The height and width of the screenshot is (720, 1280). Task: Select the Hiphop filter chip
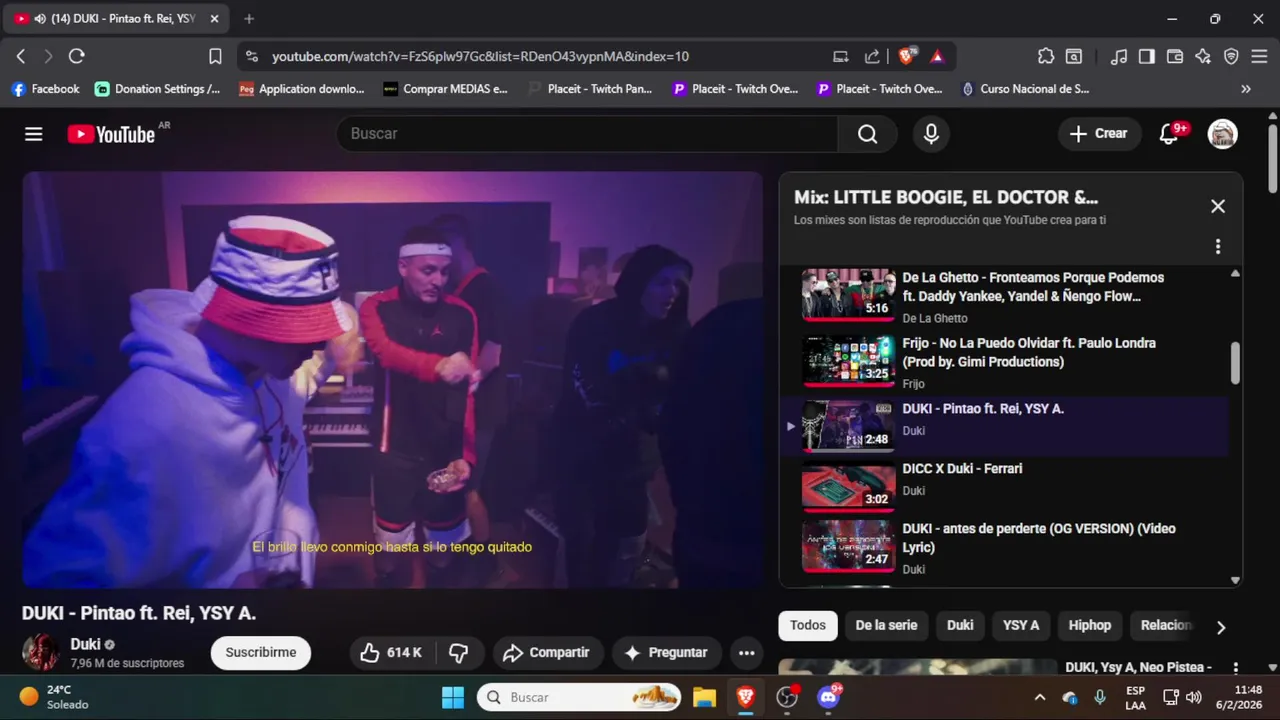1090,625
